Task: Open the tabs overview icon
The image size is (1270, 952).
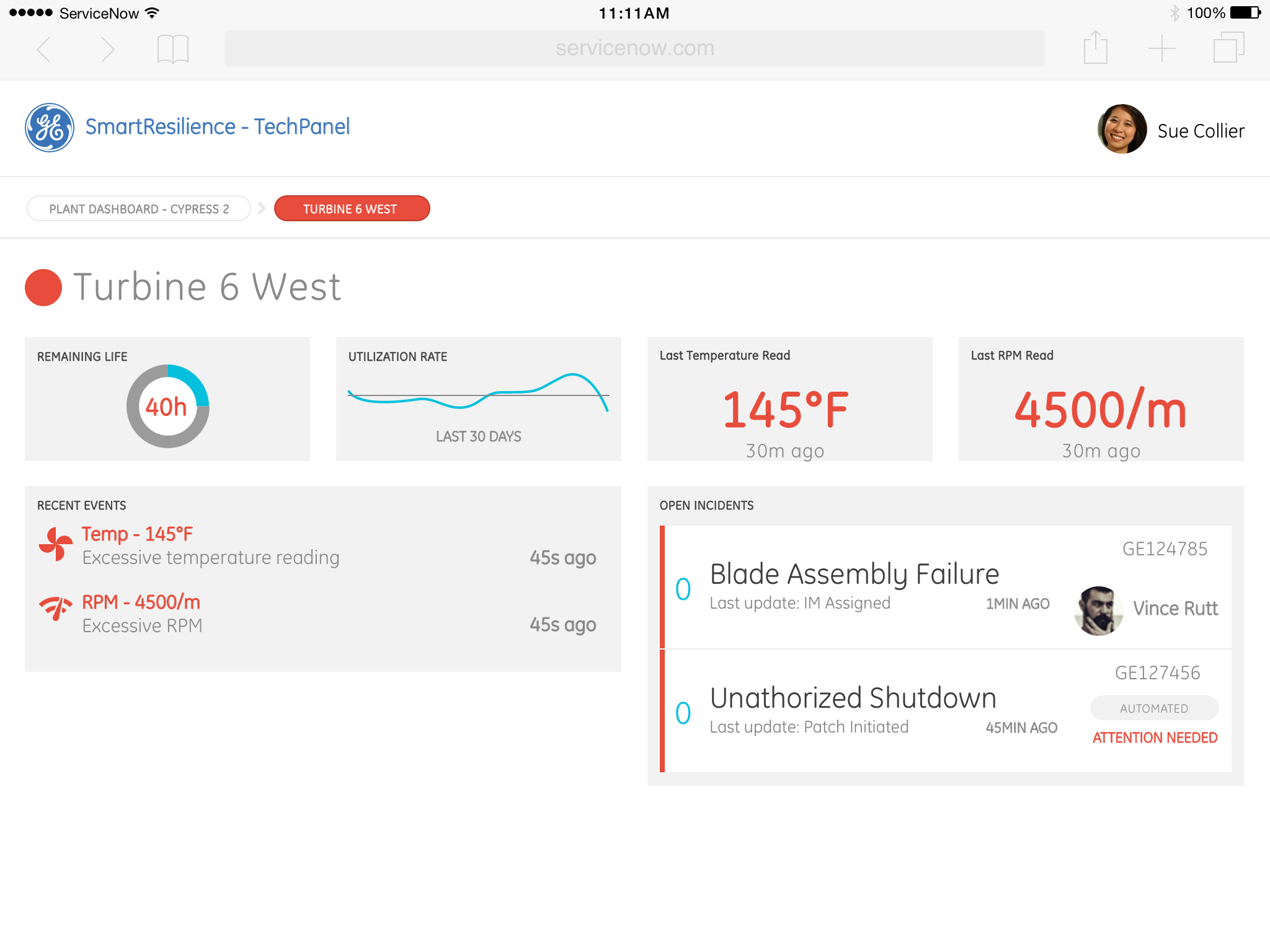Action: (x=1228, y=48)
